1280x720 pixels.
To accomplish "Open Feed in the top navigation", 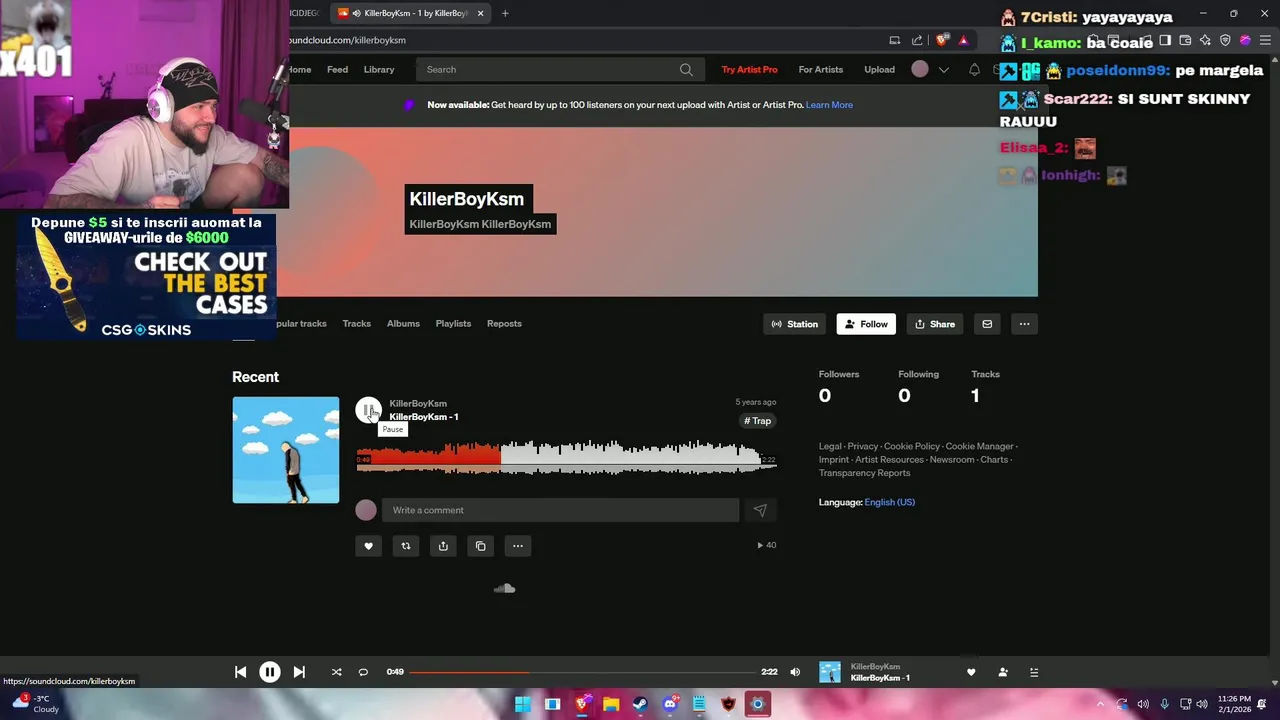I will point(337,69).
